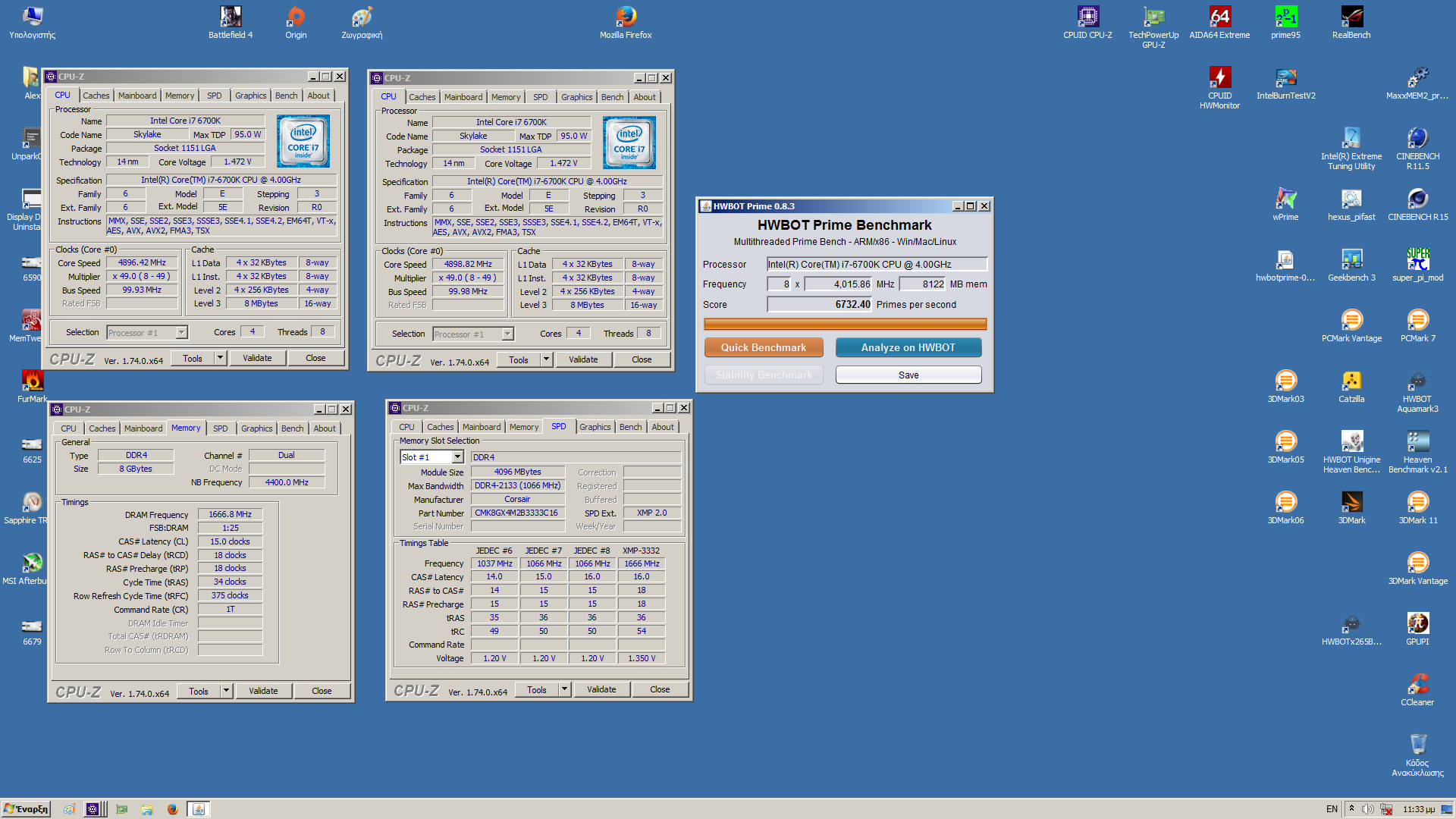Screen dimensions: 1456x819
Task: Click Quick Benchmark in HWBOT Prime
Action: point(764,347)
